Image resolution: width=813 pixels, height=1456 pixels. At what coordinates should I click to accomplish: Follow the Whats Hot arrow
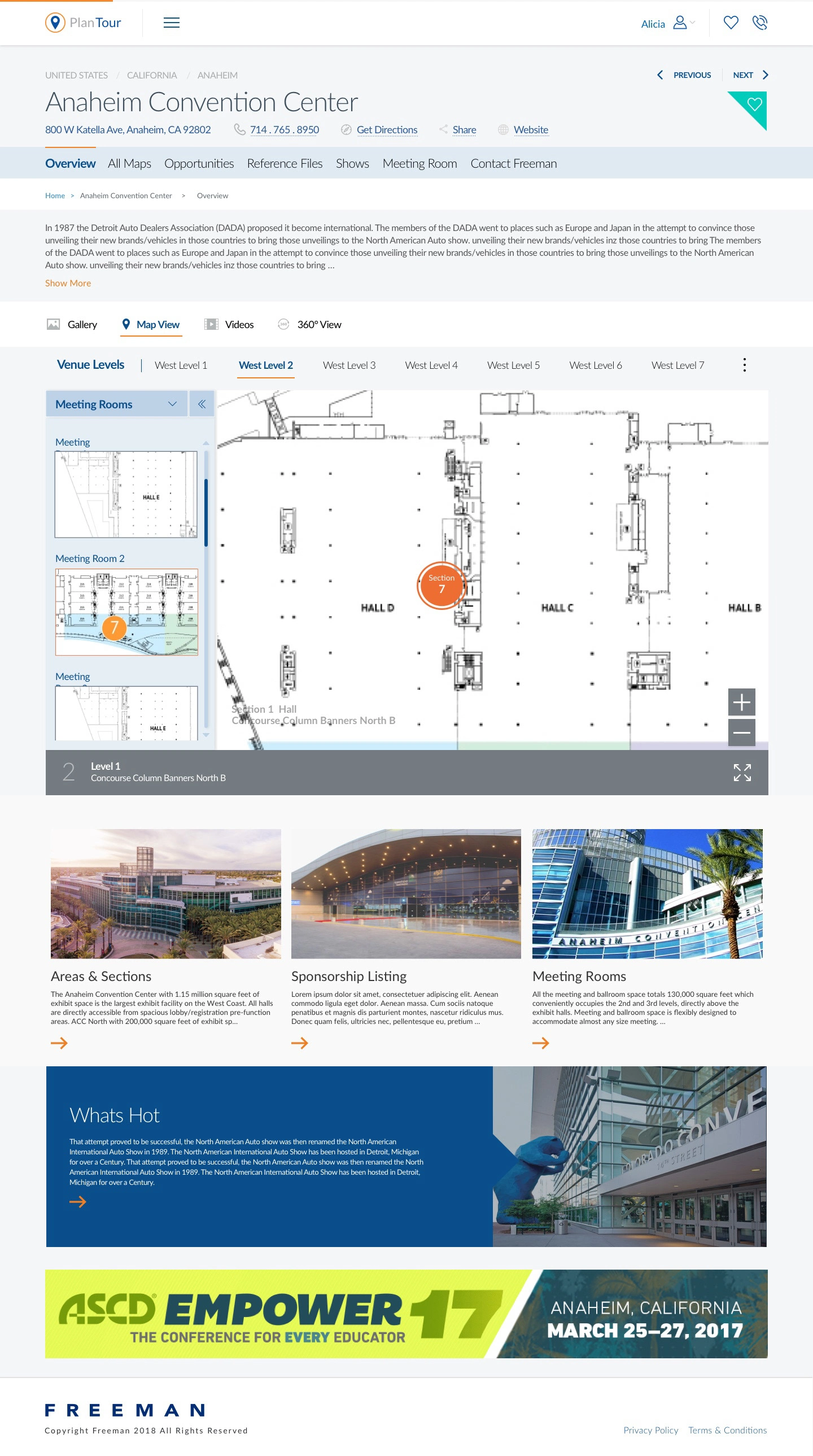[x=78, y=1202]
